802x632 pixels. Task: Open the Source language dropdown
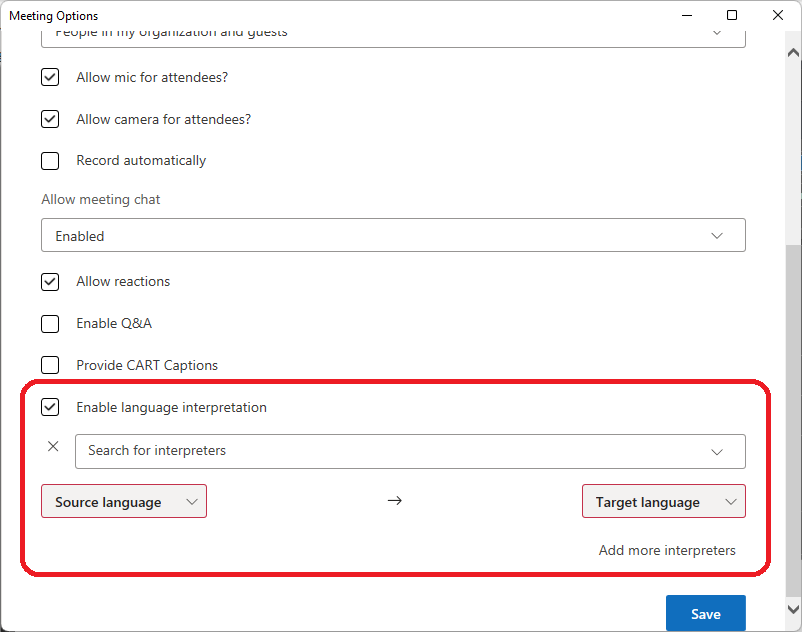click(124, 502)
